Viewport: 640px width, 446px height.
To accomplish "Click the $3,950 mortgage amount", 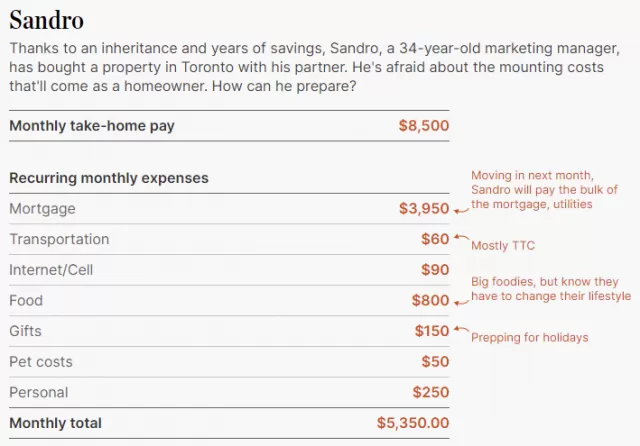I will (424, 209).
